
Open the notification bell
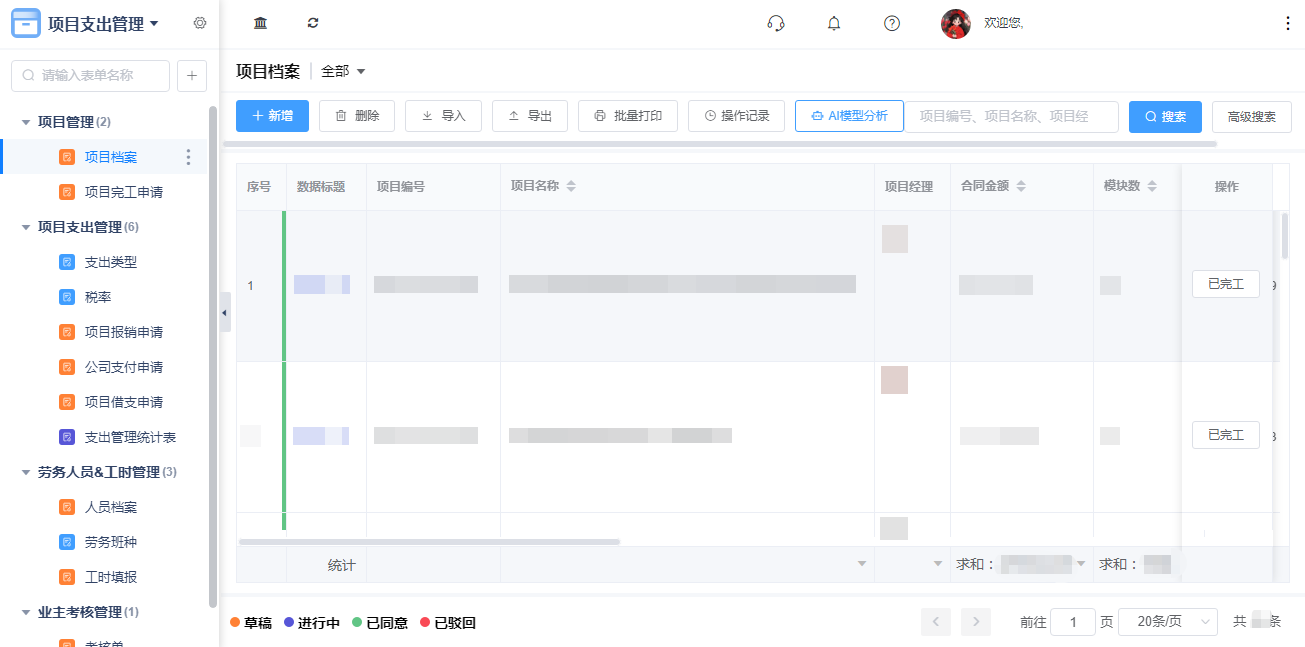(834, 23)
